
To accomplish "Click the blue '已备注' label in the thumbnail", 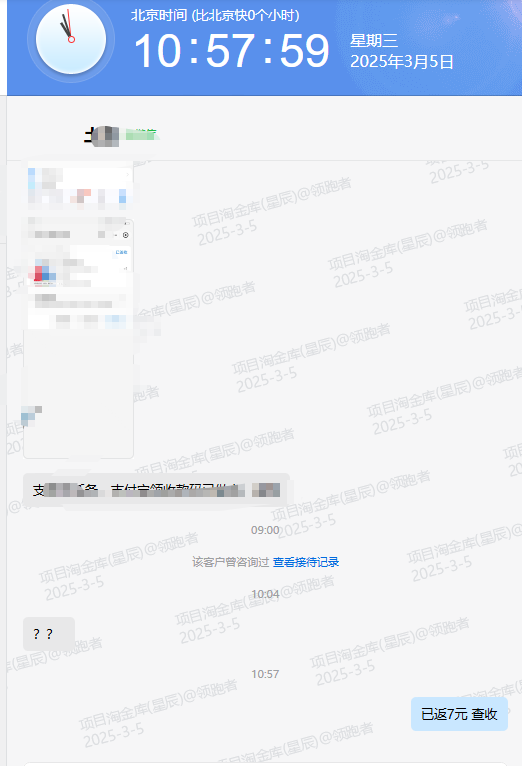I will point(121,252).
